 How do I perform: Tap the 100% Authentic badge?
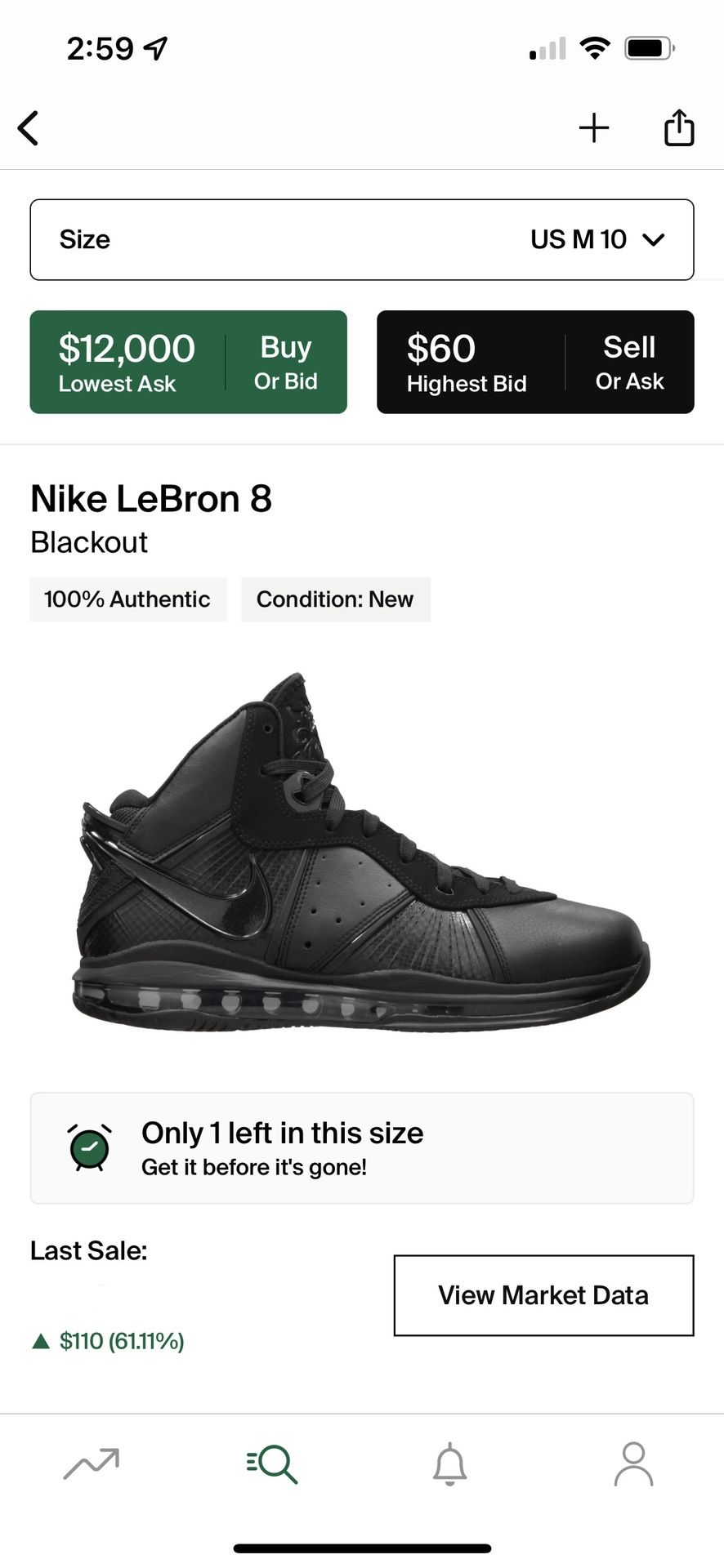coord(127,599)
